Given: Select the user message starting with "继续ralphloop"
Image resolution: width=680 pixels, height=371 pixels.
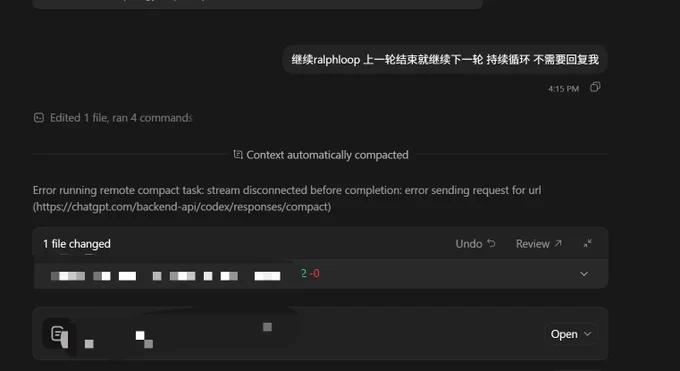Looking at the screenshot, I should coord(445,59).
